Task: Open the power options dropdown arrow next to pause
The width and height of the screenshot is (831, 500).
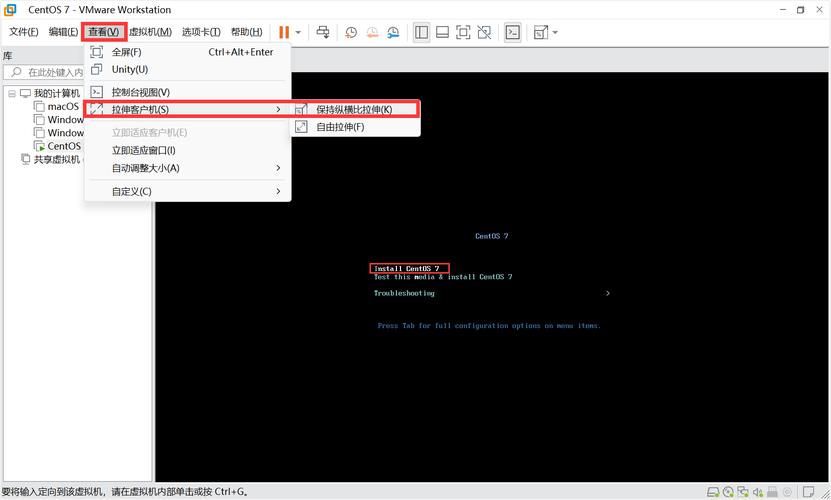Action: tap(298, 32)
